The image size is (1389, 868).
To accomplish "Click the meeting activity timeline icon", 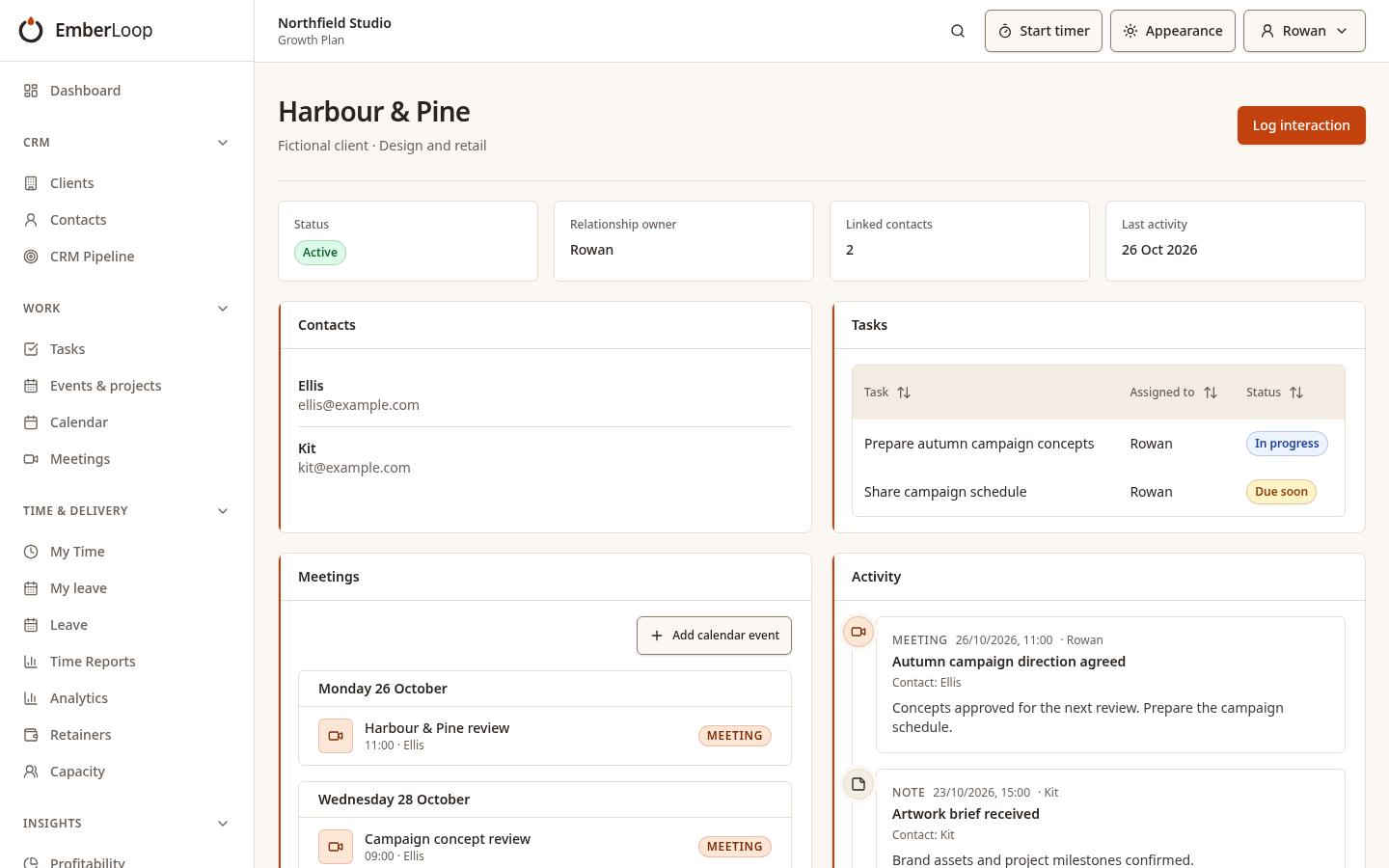I will click(858, 632).
